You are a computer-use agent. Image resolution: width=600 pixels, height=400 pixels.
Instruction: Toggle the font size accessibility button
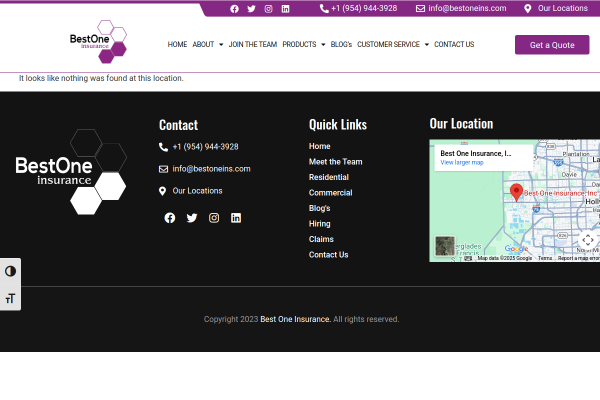[x=11, y=297]
